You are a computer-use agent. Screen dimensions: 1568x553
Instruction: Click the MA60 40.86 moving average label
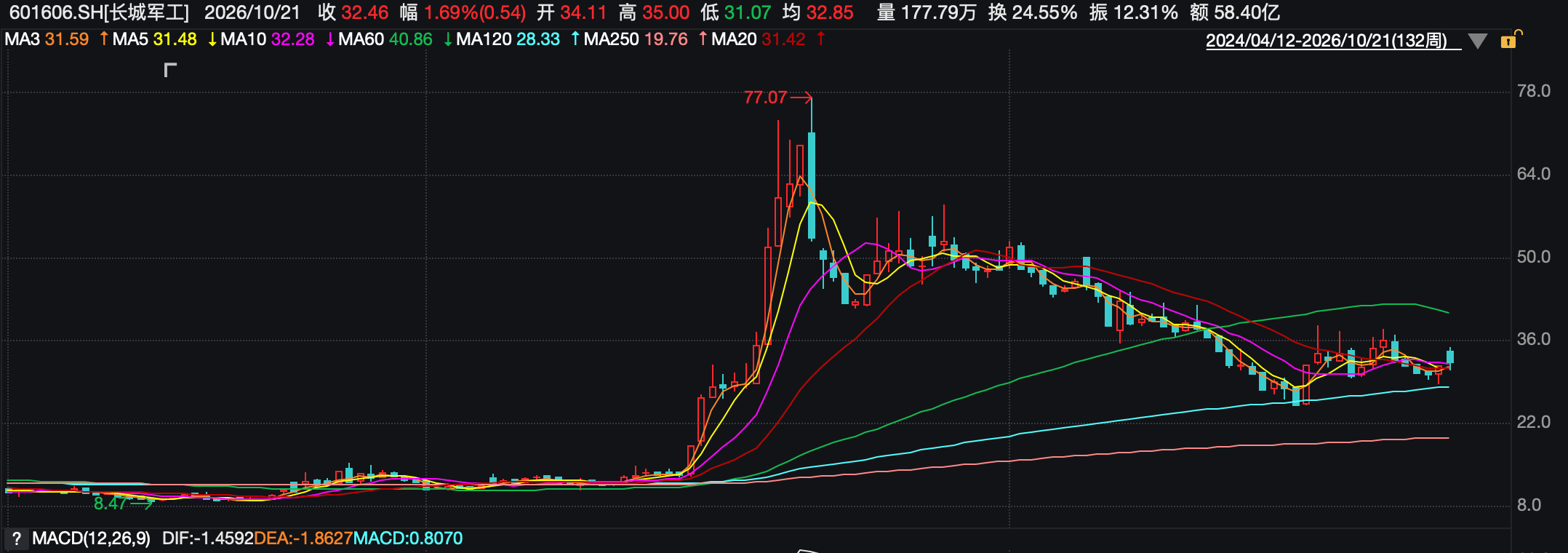pyautogui.click(x=385, y=39)
